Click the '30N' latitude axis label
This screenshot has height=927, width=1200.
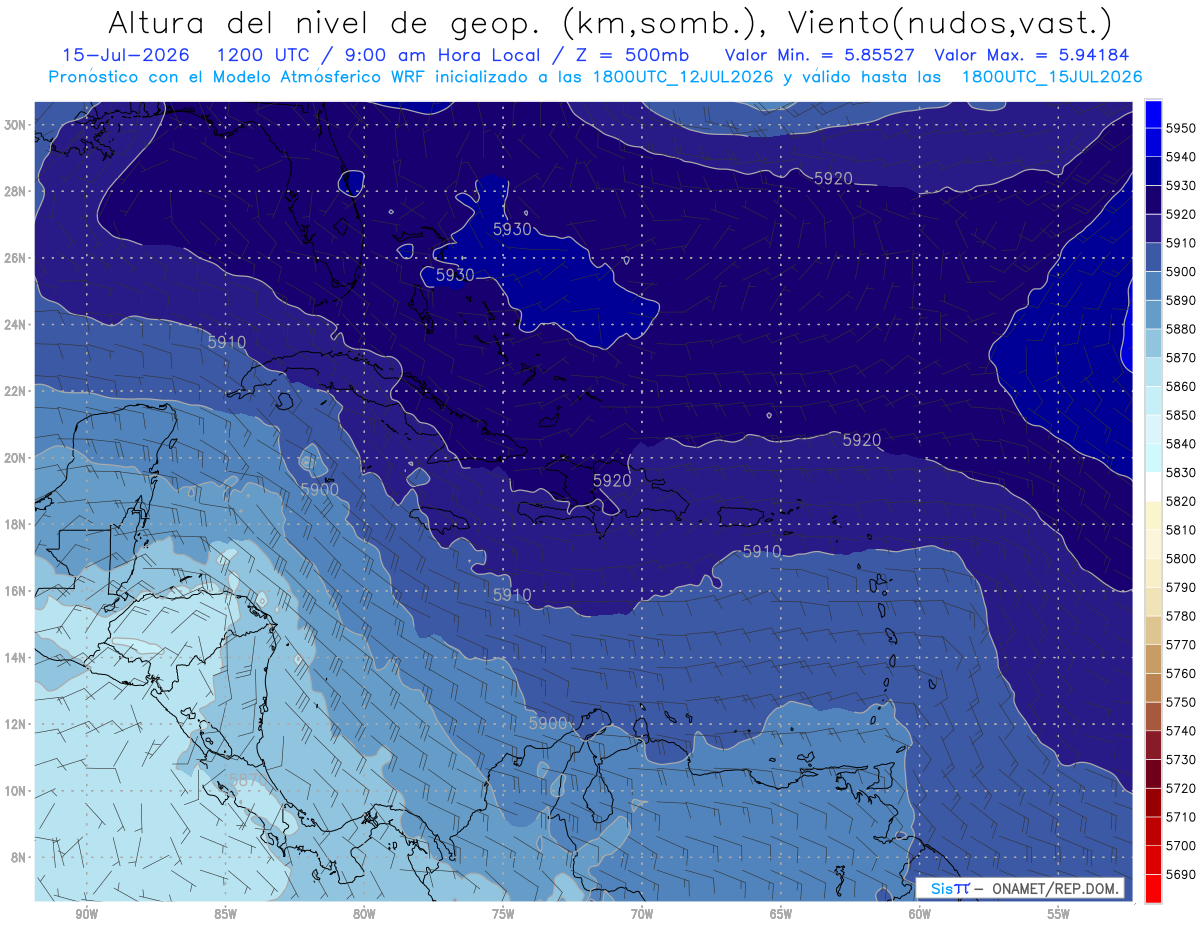coord(16,125)
